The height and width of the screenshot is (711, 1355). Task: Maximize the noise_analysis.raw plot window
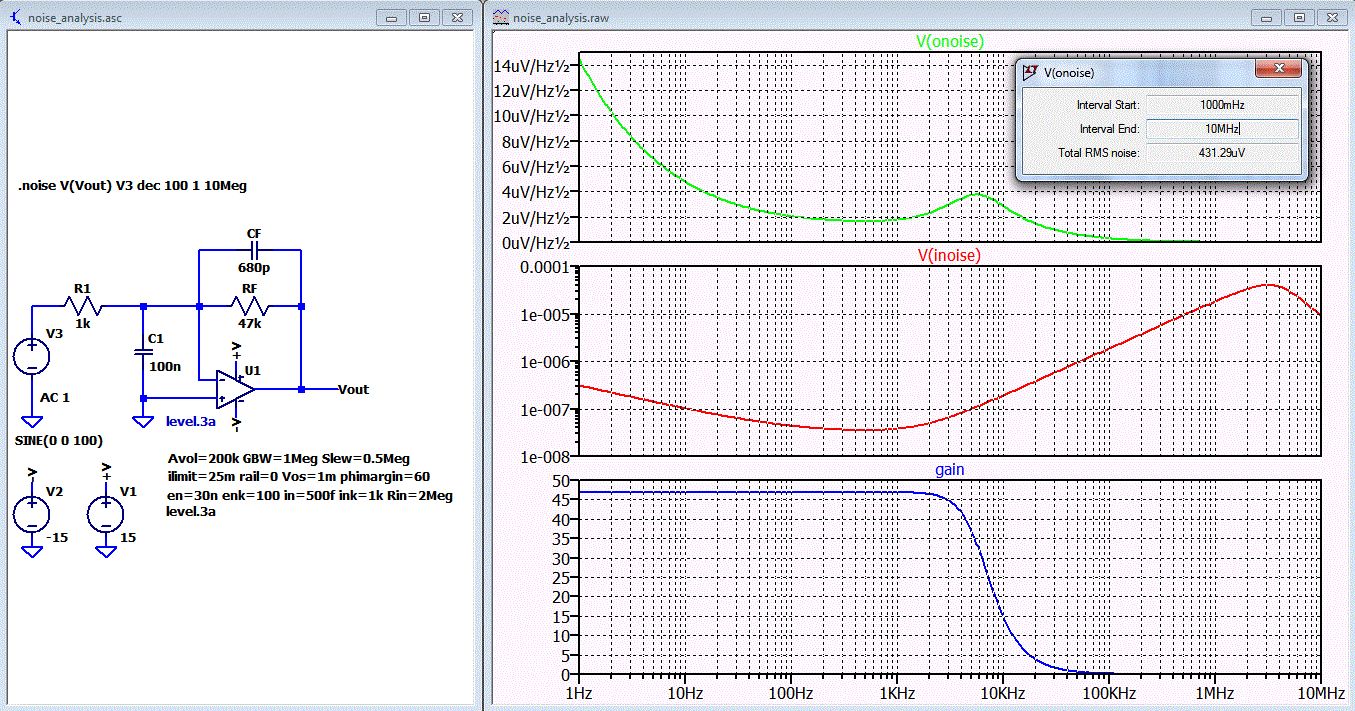pos(1299,17)
